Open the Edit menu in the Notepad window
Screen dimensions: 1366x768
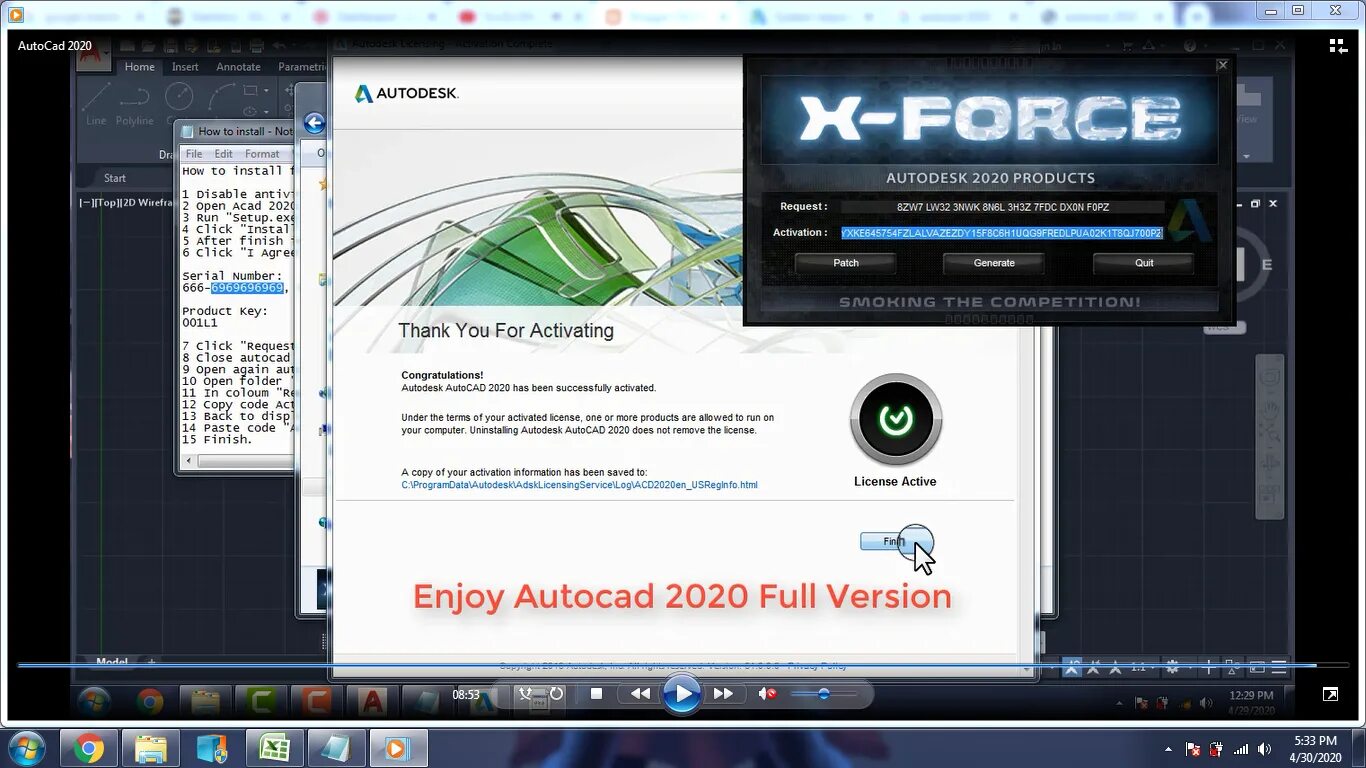click(x=223, y=154)
